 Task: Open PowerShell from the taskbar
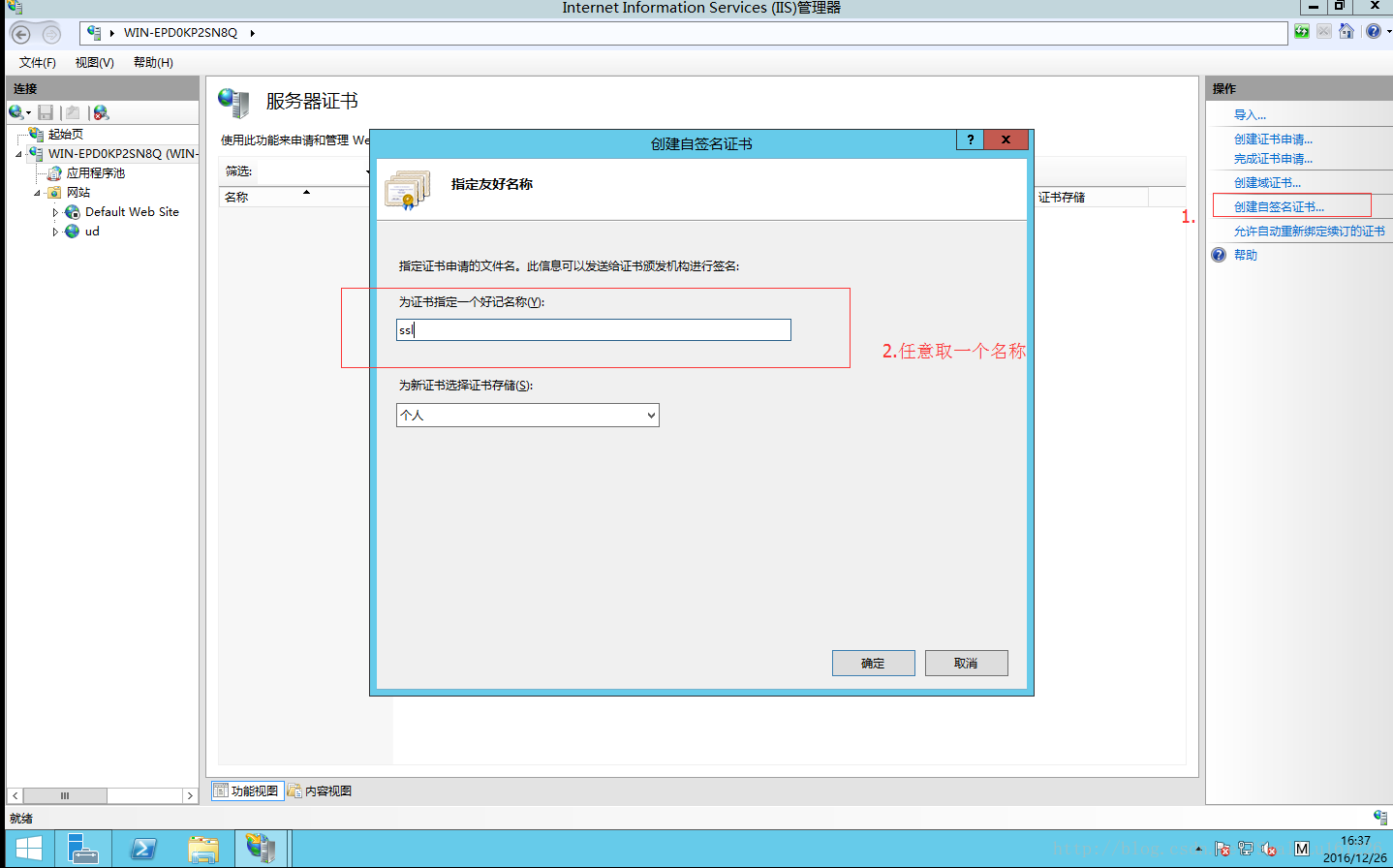[142, 849]
